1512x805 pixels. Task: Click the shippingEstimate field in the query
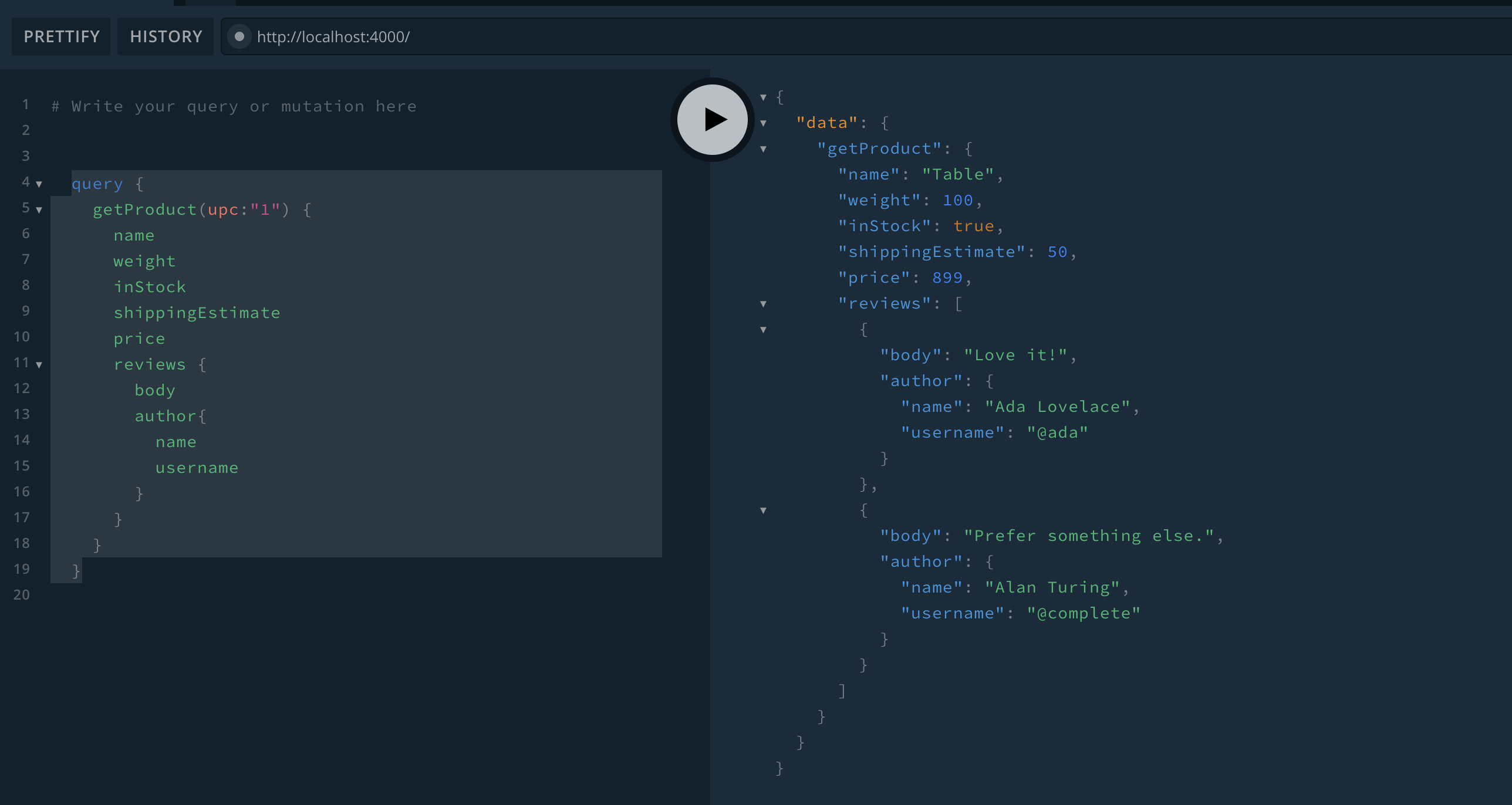click(197, 313)
